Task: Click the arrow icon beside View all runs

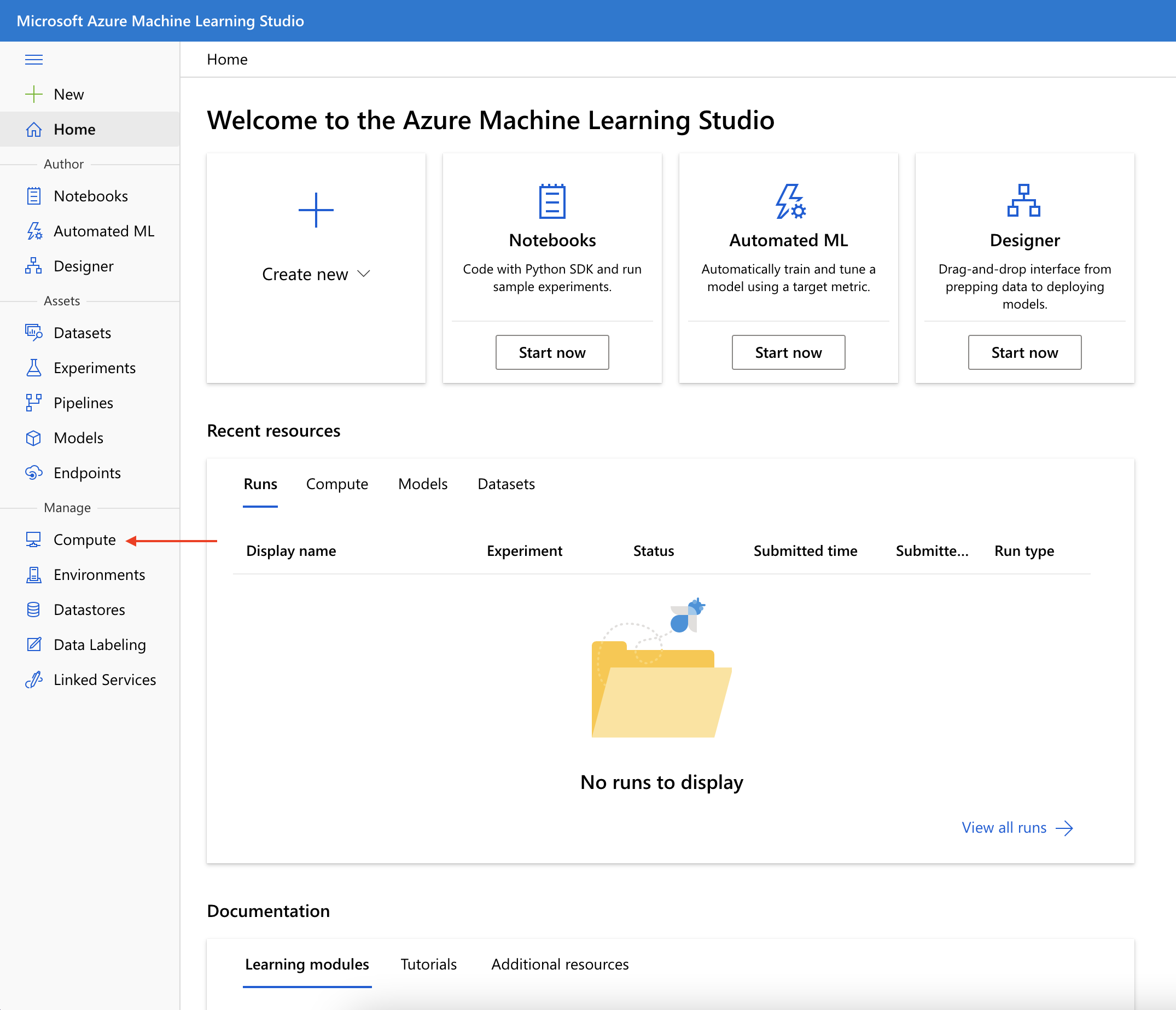Action: 1064,828
